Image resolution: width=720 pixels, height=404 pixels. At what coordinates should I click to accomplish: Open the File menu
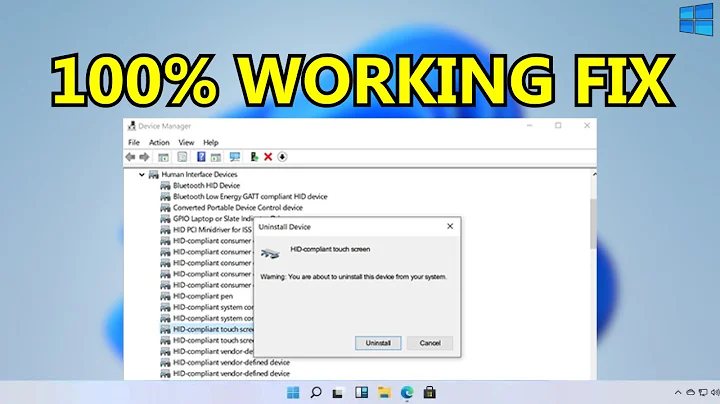coord(134,142)
